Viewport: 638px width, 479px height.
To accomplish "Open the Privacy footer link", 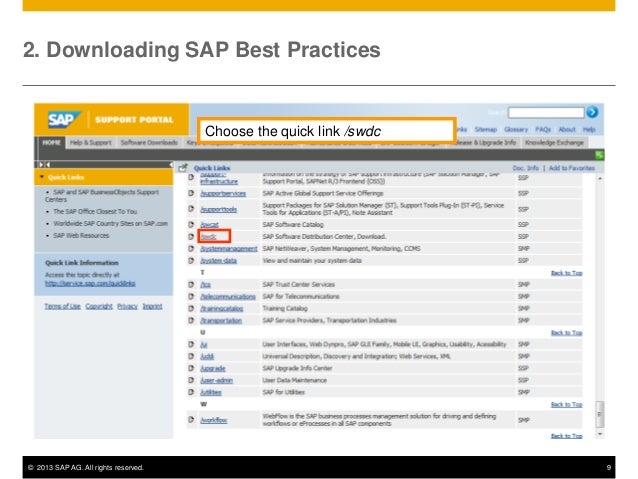I will (127, 306).
